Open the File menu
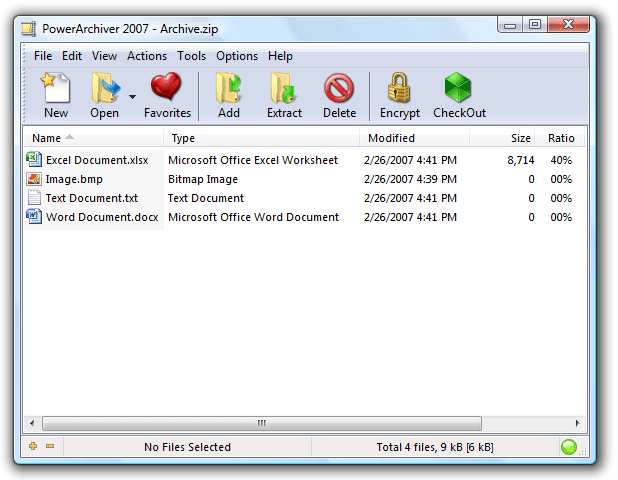Image resolution: width=618 pixels, height=480 pixels. (x=43, y=56)
